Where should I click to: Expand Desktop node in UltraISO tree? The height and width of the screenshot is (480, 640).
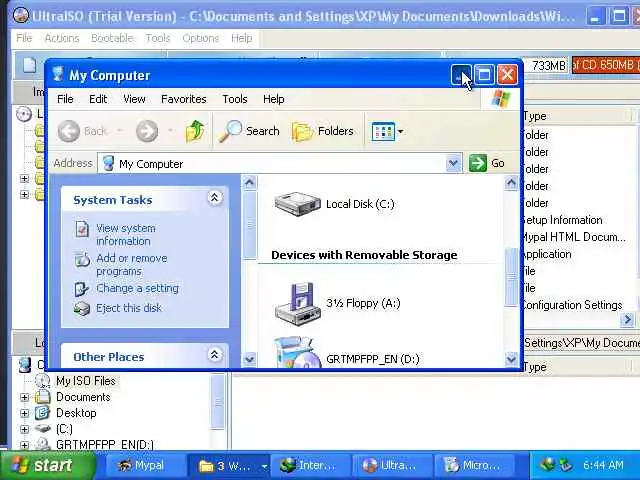coord(24,413)
